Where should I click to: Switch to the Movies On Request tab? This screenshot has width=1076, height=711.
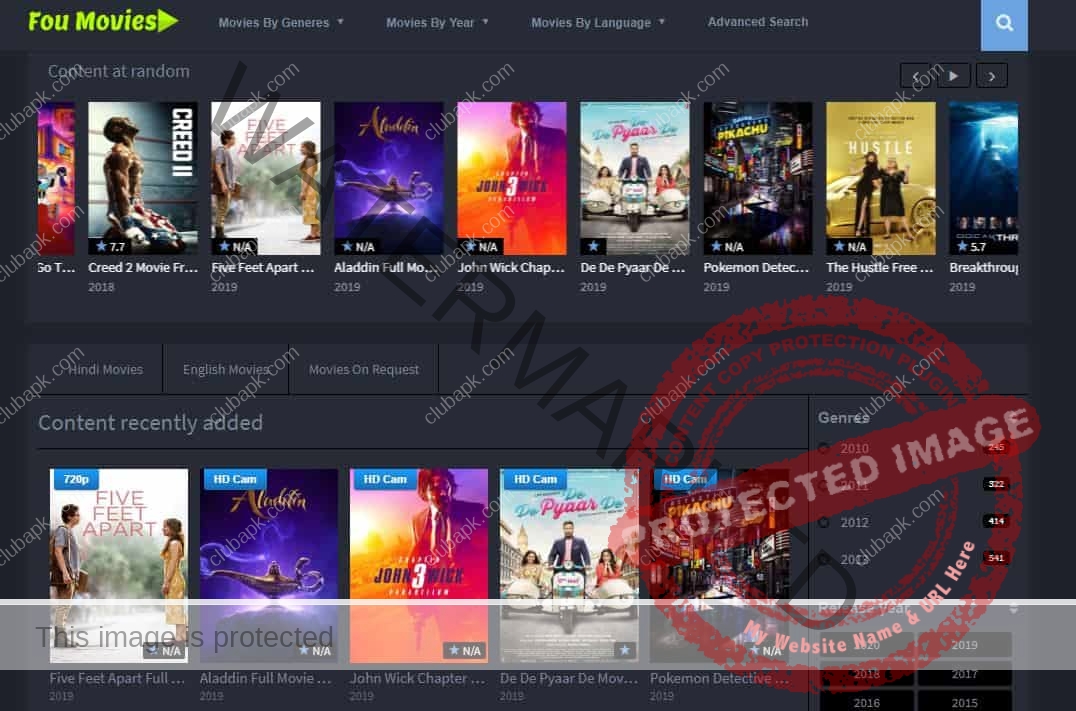(x=364, y=369)
